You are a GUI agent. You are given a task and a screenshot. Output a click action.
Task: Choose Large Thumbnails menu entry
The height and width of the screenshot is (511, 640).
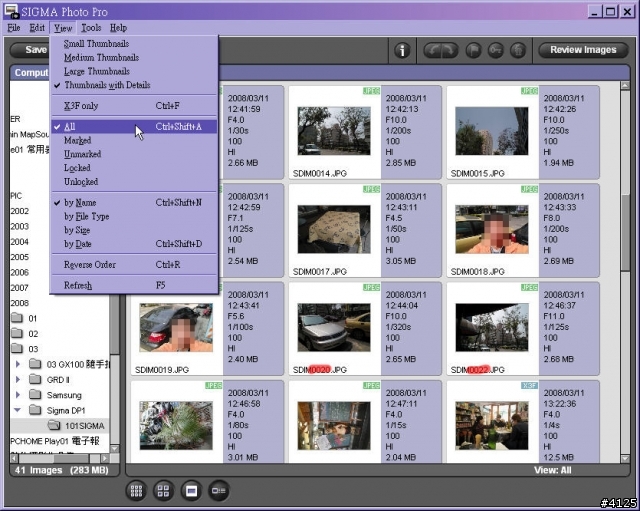[133, 71]
